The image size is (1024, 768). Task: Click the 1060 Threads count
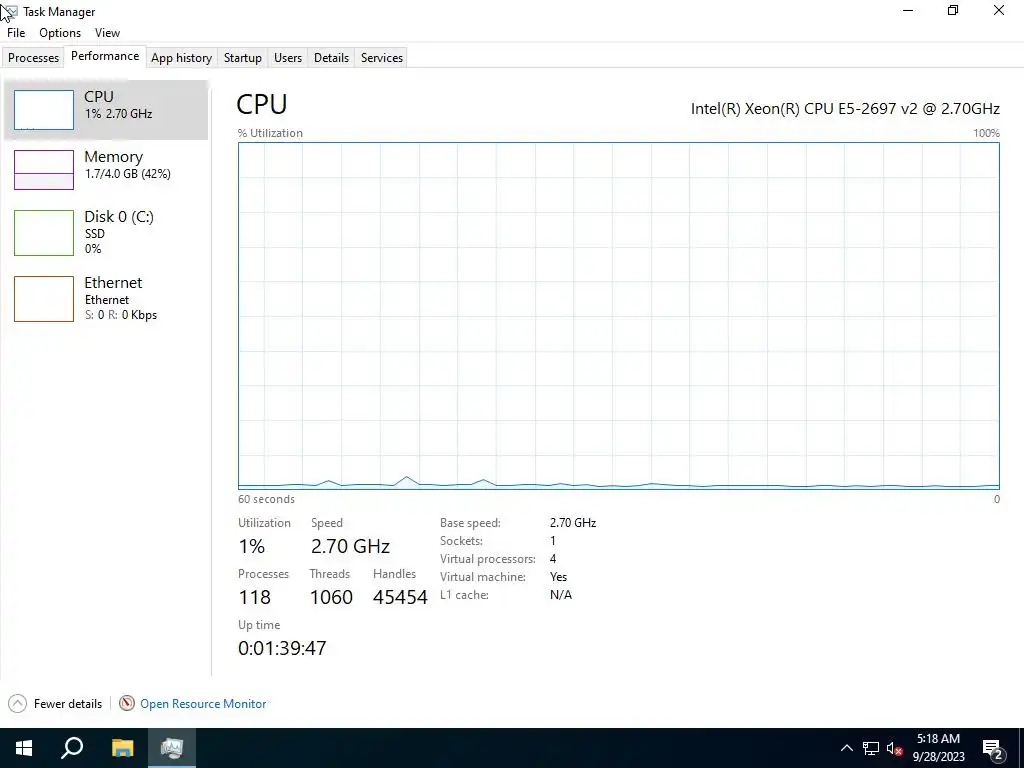331,597
